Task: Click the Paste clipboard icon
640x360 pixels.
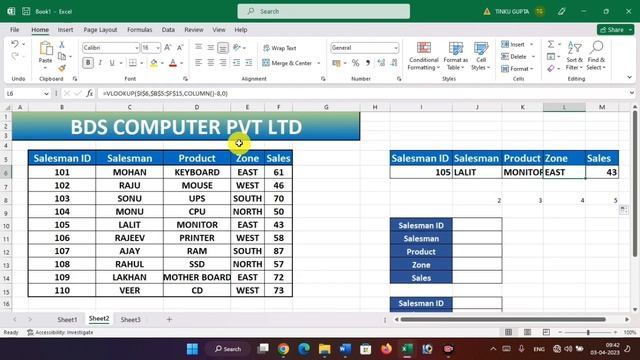Action: coord(46,49)
